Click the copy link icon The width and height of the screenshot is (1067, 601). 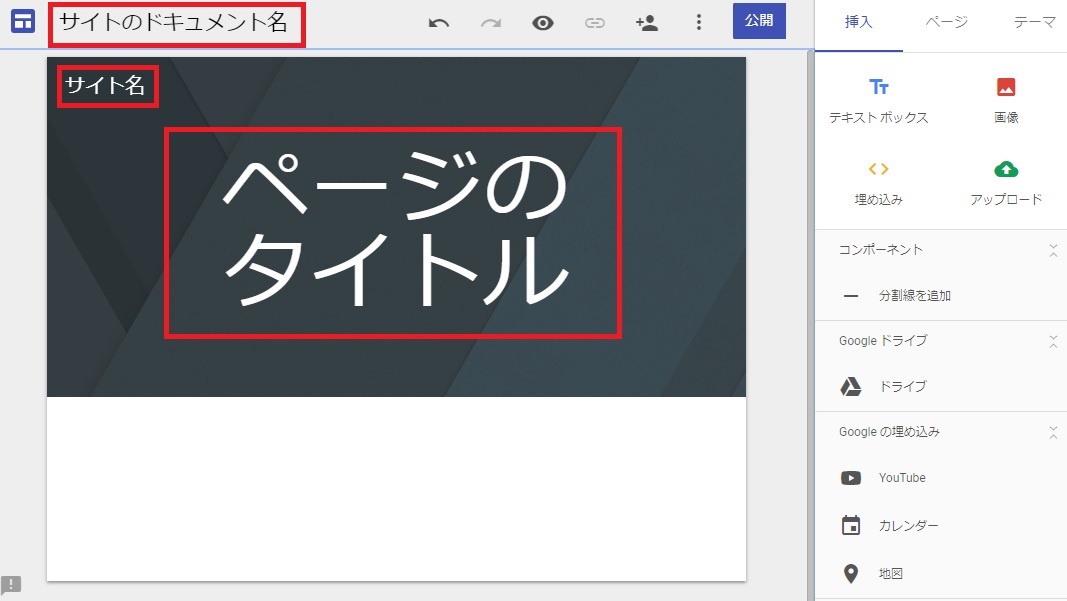[594, 23]
